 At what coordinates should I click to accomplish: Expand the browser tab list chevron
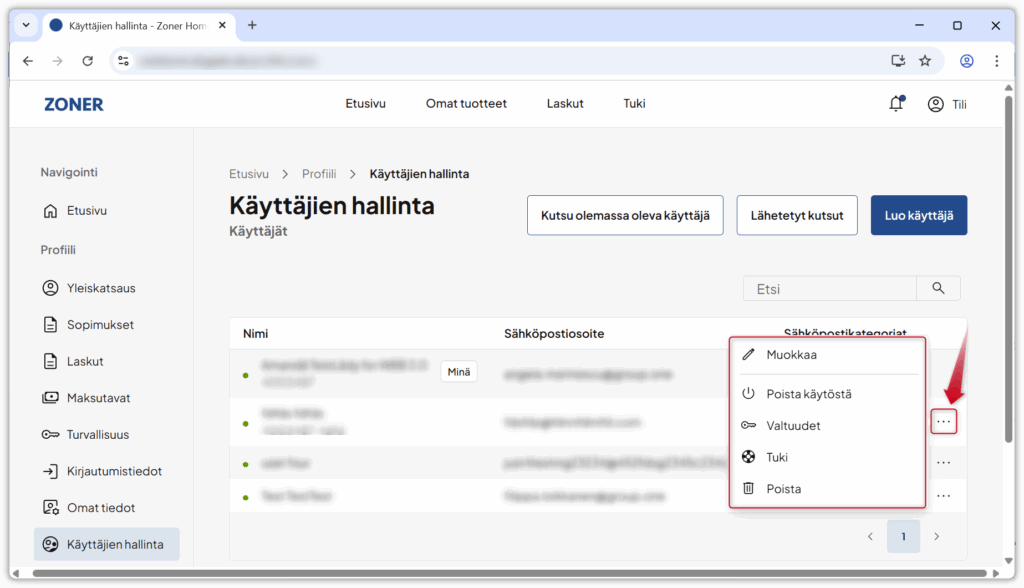(26, 25)
